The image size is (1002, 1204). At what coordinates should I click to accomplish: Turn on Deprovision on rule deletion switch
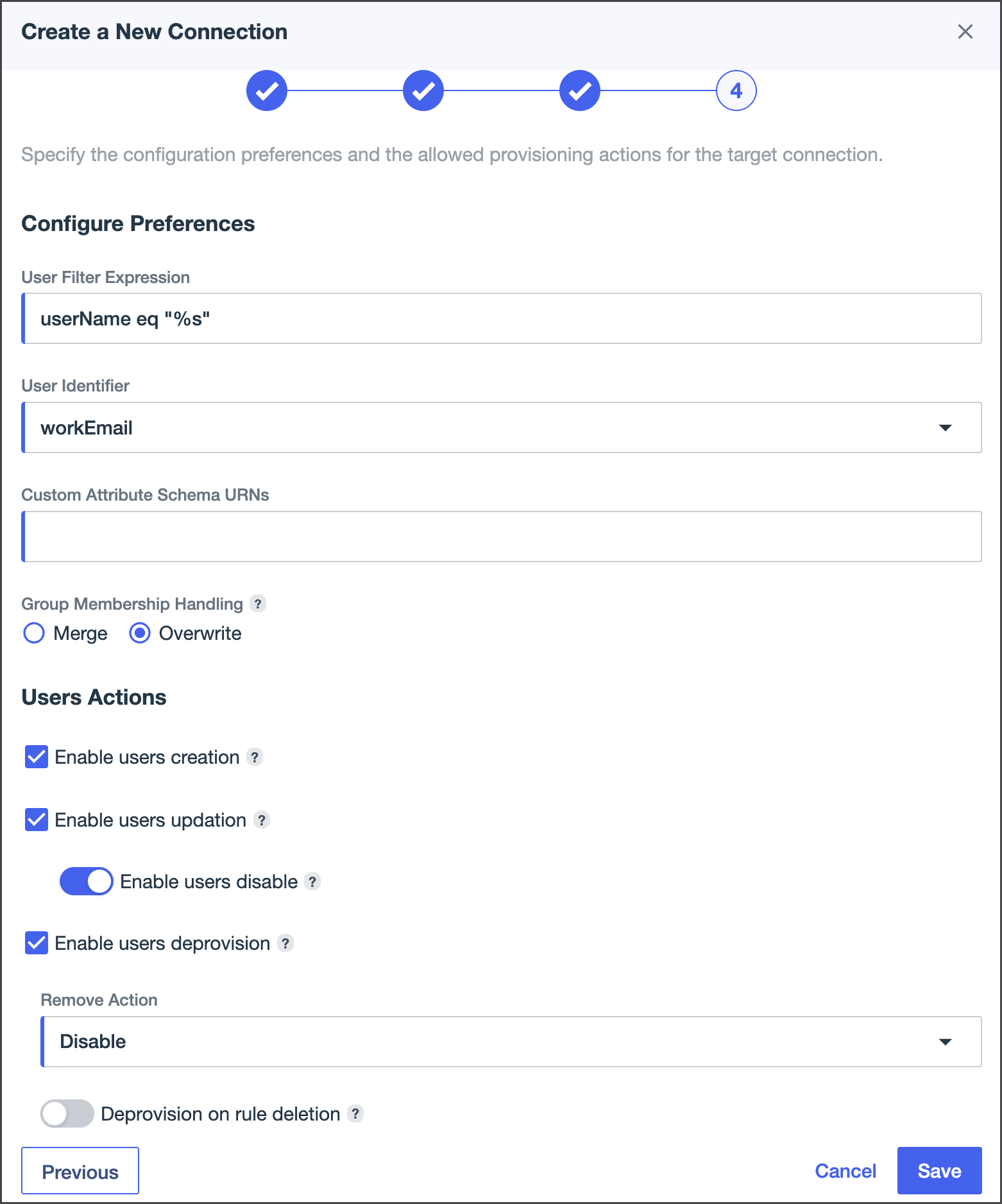pos(67,1114)
